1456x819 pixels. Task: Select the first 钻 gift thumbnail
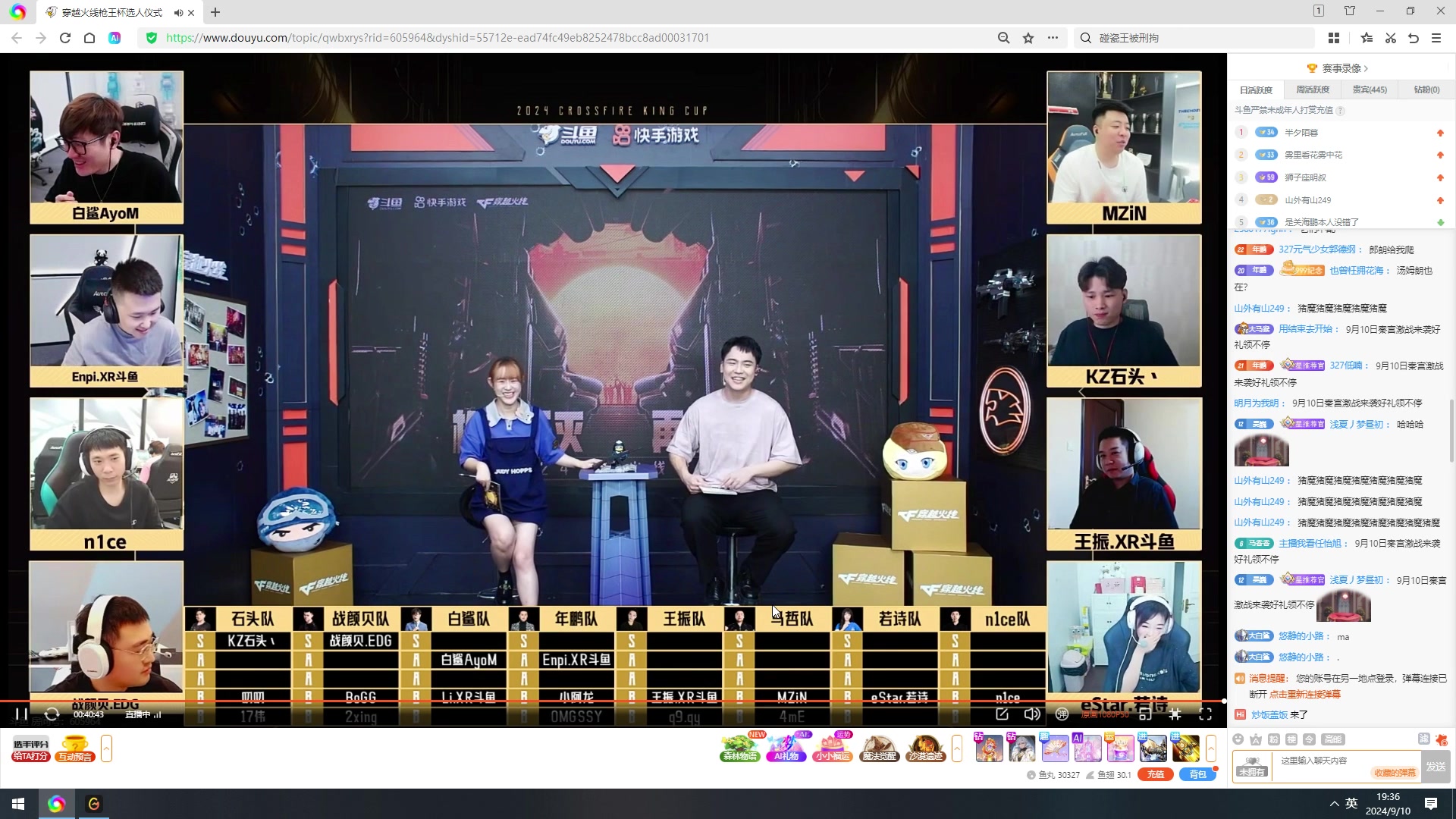click(x=989, y=748)
